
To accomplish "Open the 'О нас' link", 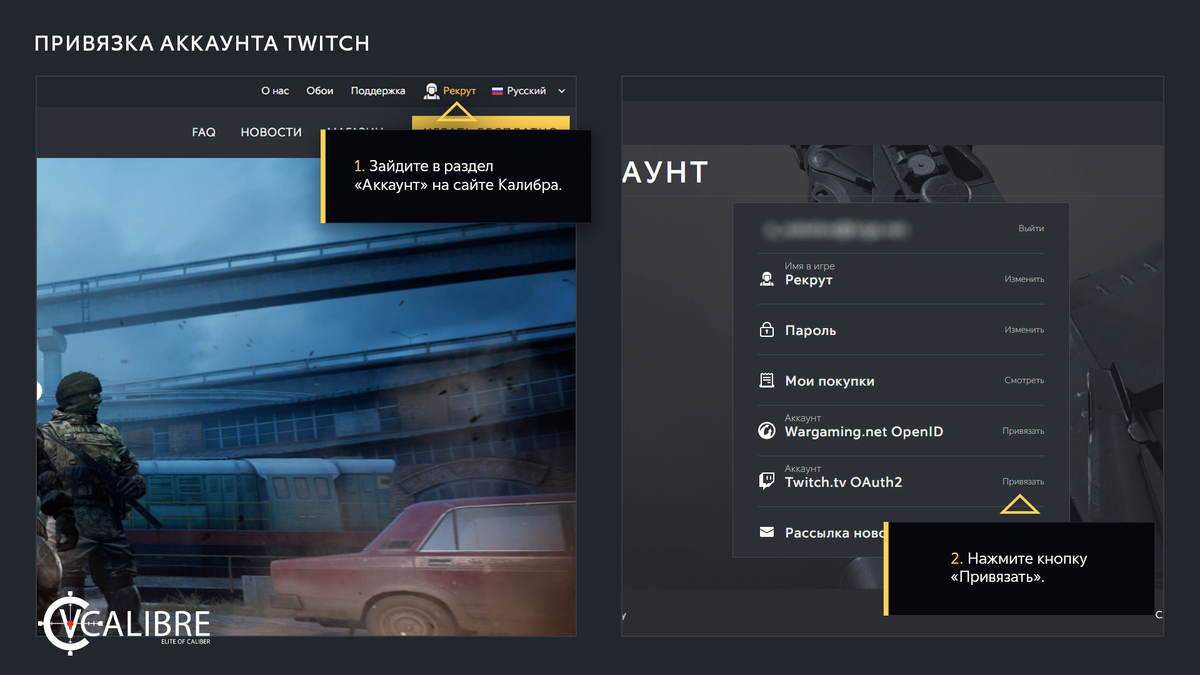I will pyautogui.click(x=275, y=91).
